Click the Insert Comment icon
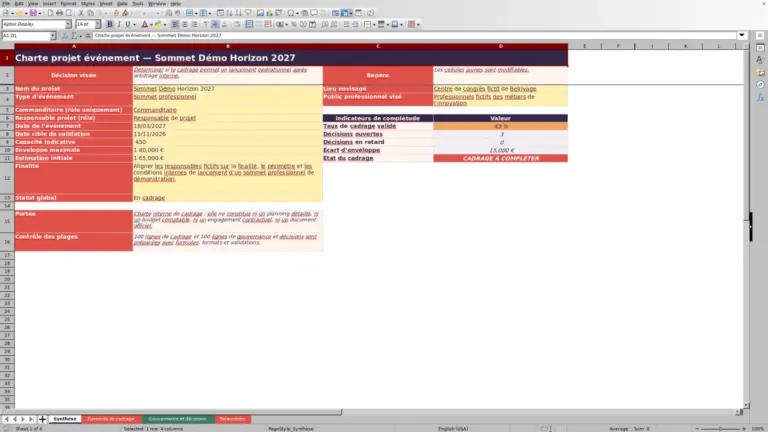The height and width of the screenshot is (432, 768). coord(314,13)
